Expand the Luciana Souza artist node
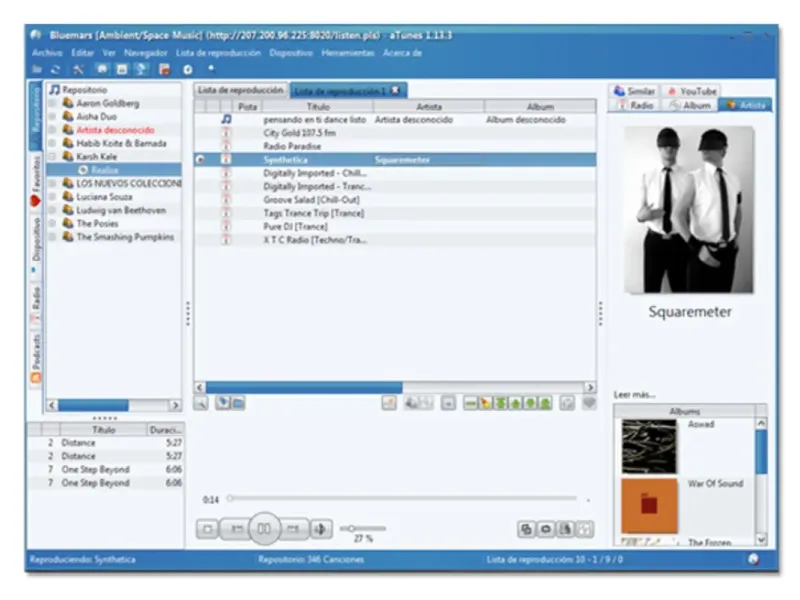The image size is (800, 600). tap(52, 197)
